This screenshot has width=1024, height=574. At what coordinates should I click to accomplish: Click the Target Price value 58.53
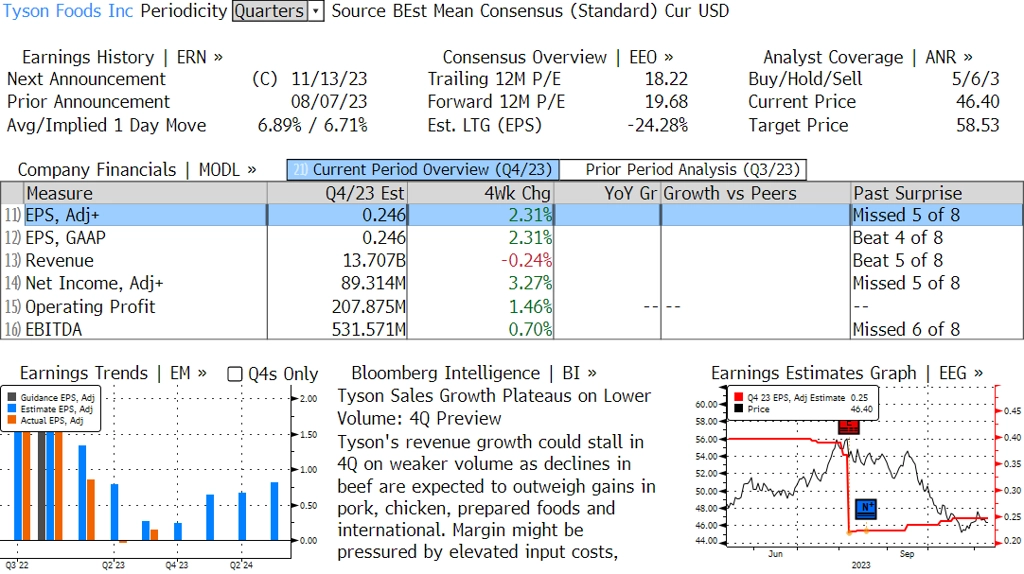point(978,125)
